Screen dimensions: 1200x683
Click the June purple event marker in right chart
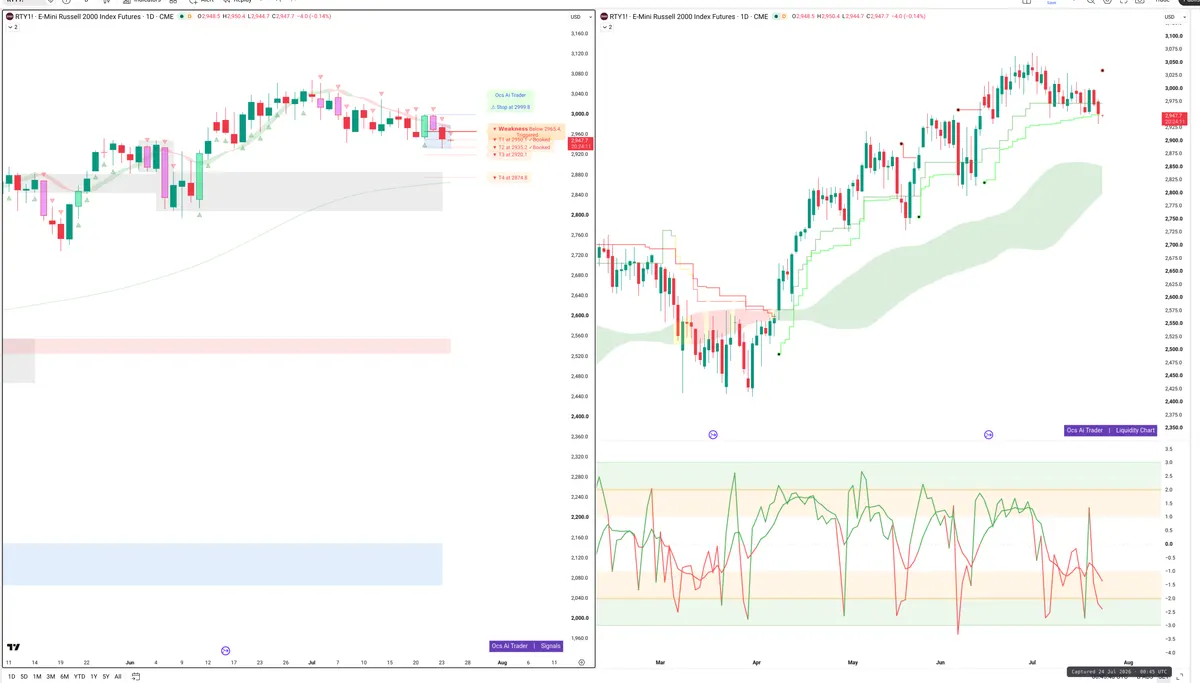(x=988, y=434)
